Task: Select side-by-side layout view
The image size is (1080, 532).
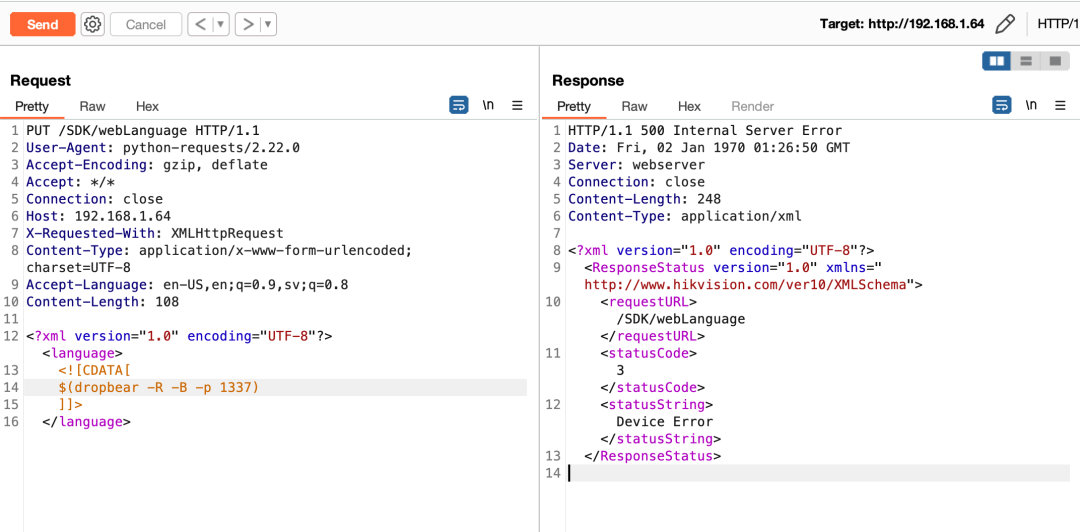Action: pyautogui.click(x=996, y=61)
